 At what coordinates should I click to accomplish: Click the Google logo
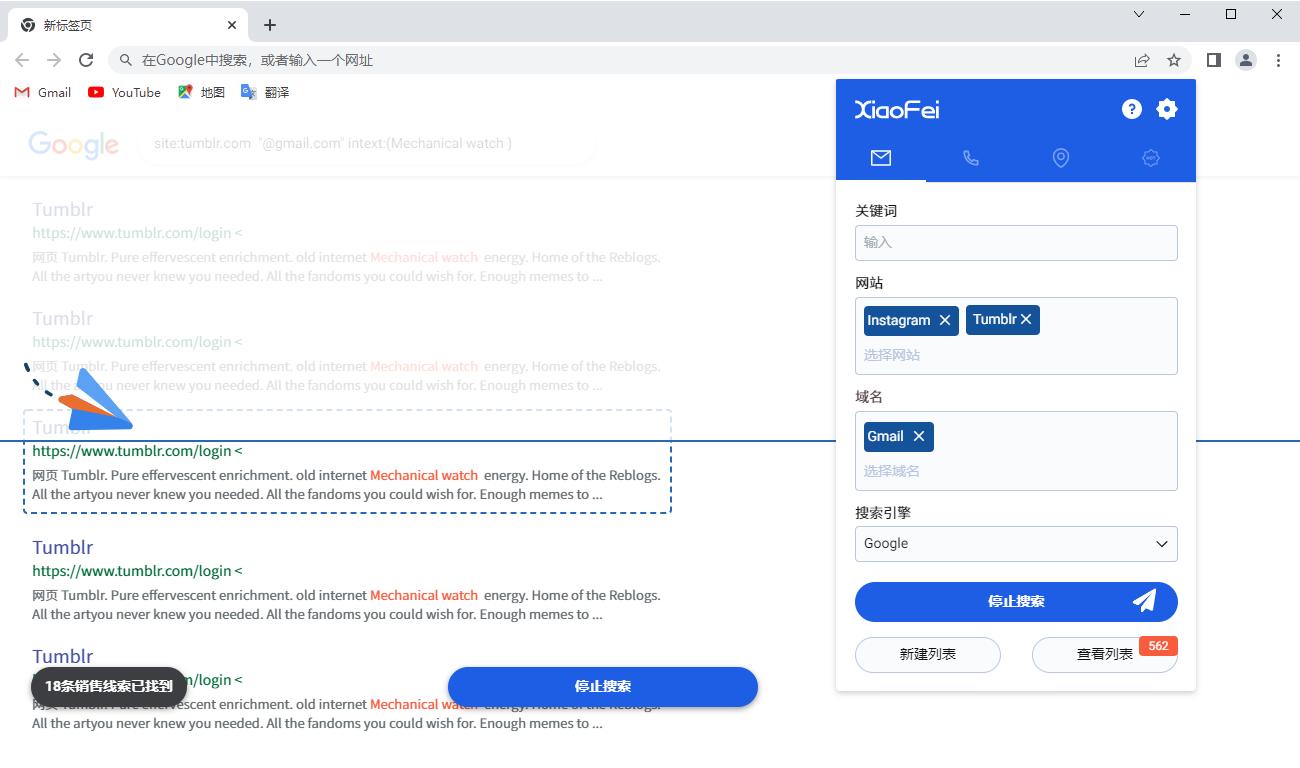click(x=74, y=144)
